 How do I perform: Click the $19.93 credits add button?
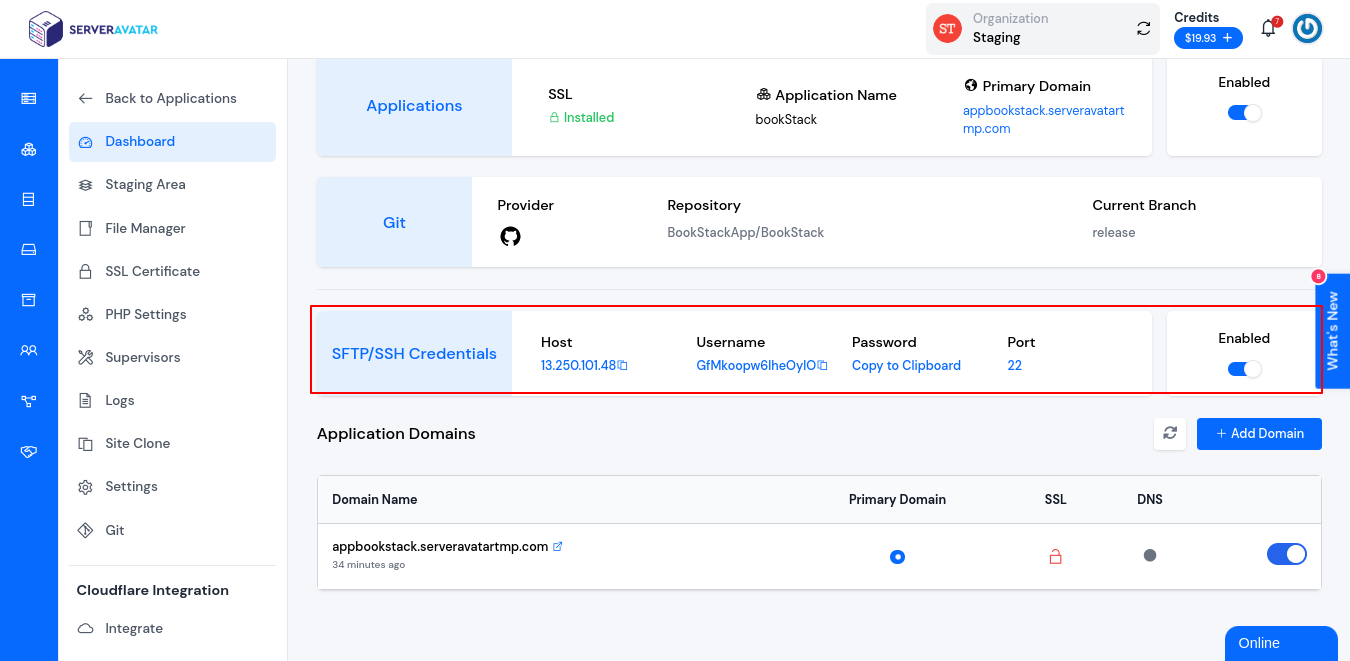click(1208, 38)
